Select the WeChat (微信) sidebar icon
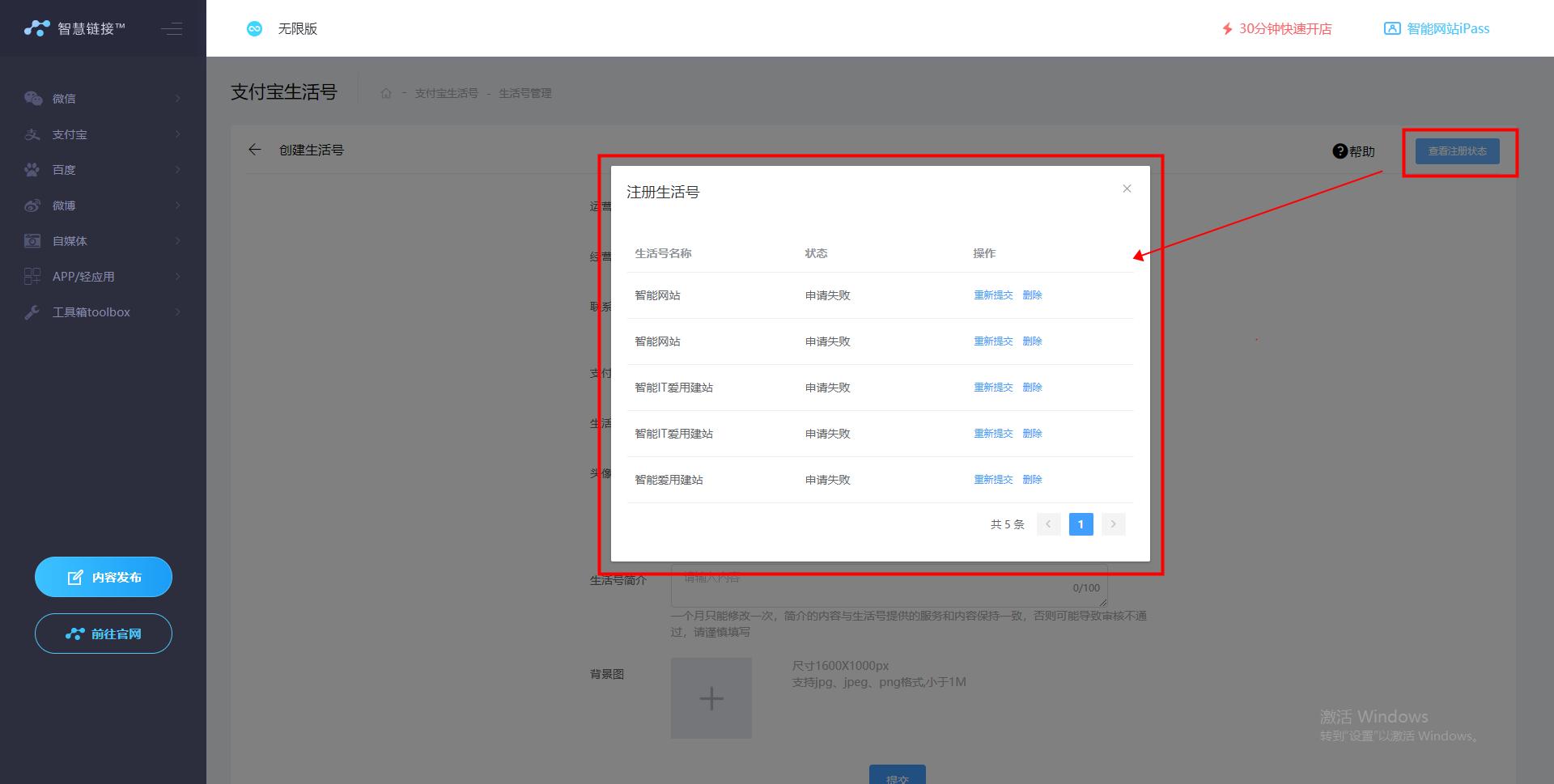Screen dimensions: 1554x784 coord(32,98)
